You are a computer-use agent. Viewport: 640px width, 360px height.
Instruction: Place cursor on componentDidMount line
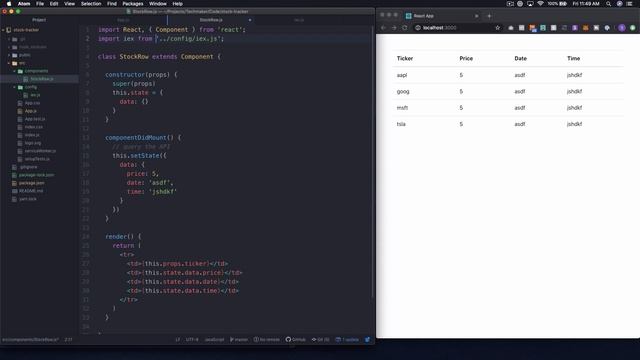pyautogui.click(x=143, y=138)
